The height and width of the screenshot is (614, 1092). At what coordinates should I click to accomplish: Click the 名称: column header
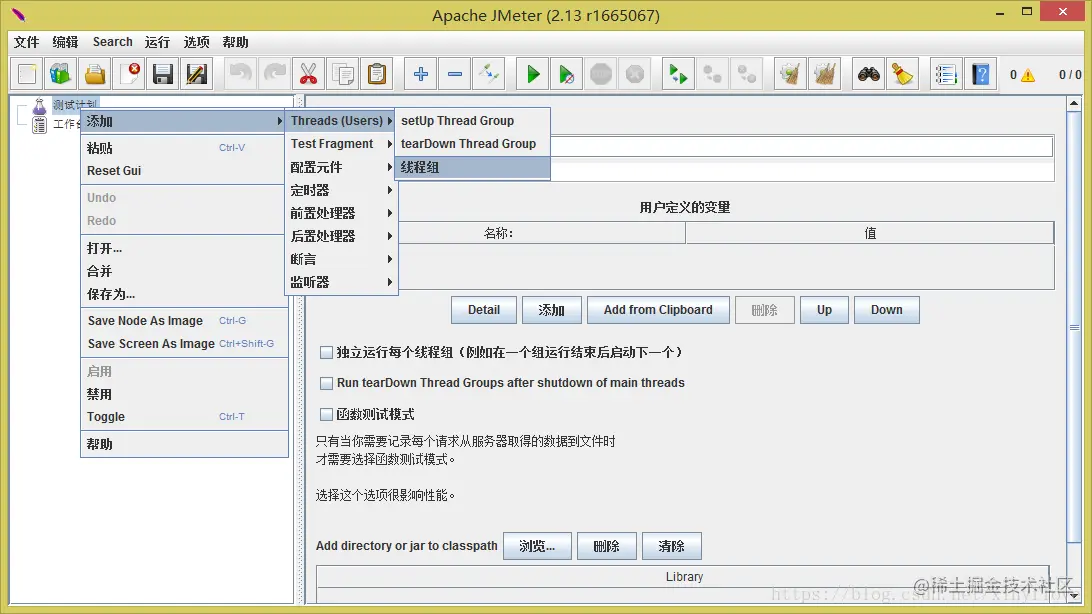coord(542,233)
